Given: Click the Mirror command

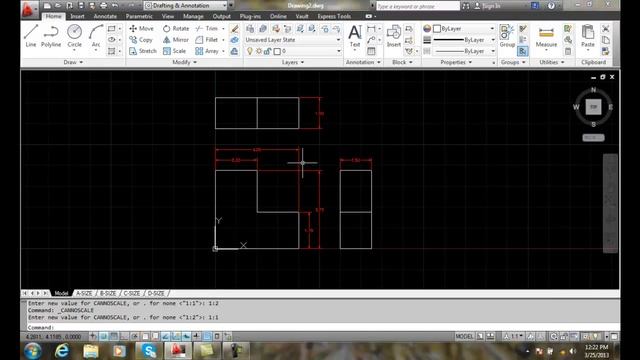Looking at the screenshot, I should pos(176,40).
